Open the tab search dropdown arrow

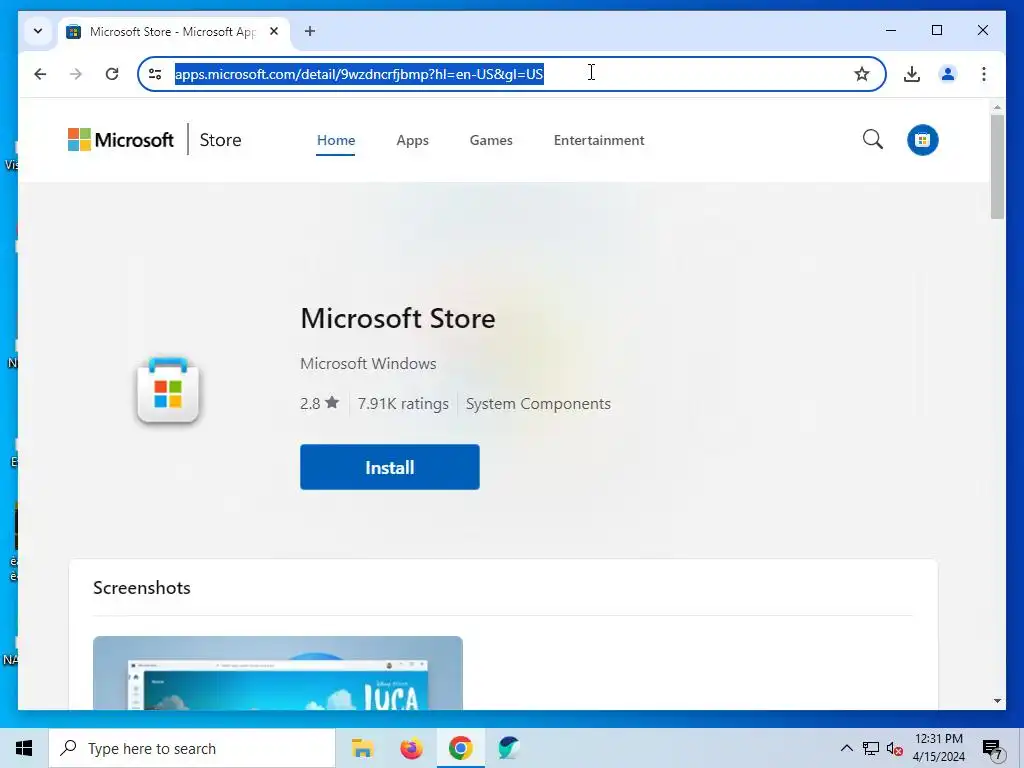tap(38, 31)
